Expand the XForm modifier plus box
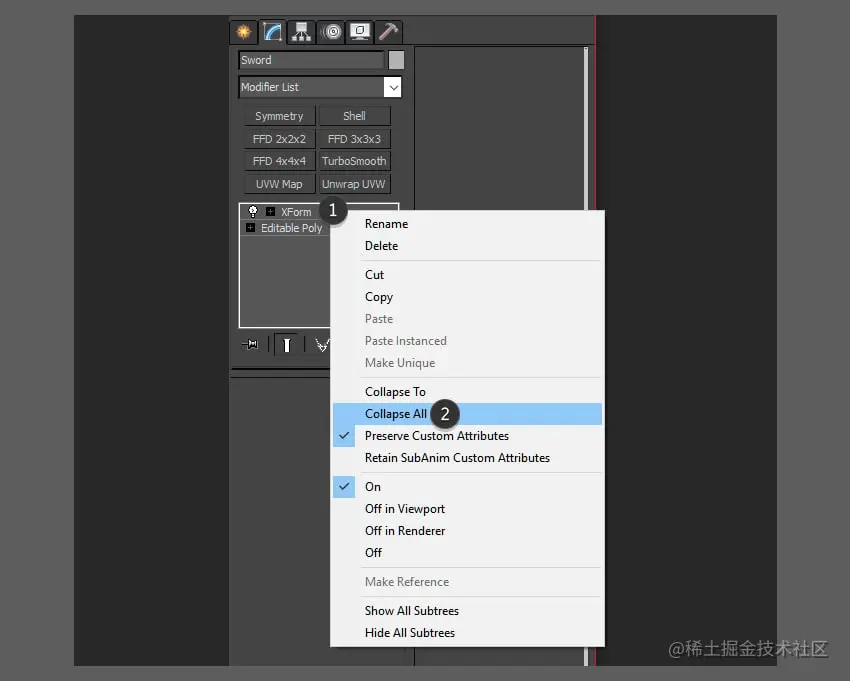Viewport: 850px width, 681px height. tap(271, 211)
